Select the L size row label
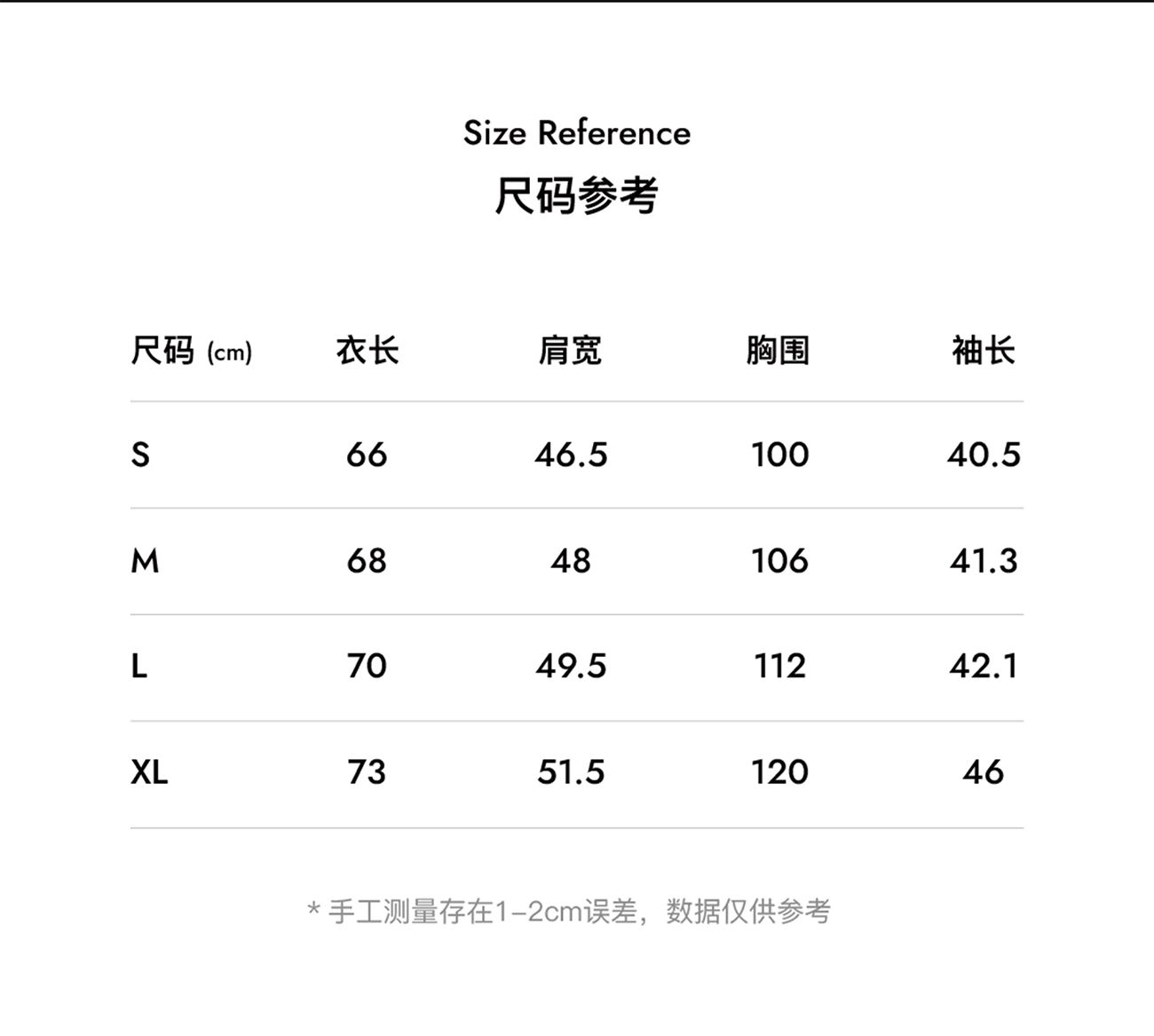This screenshot has width=1154, height=1036. (139, 666)
